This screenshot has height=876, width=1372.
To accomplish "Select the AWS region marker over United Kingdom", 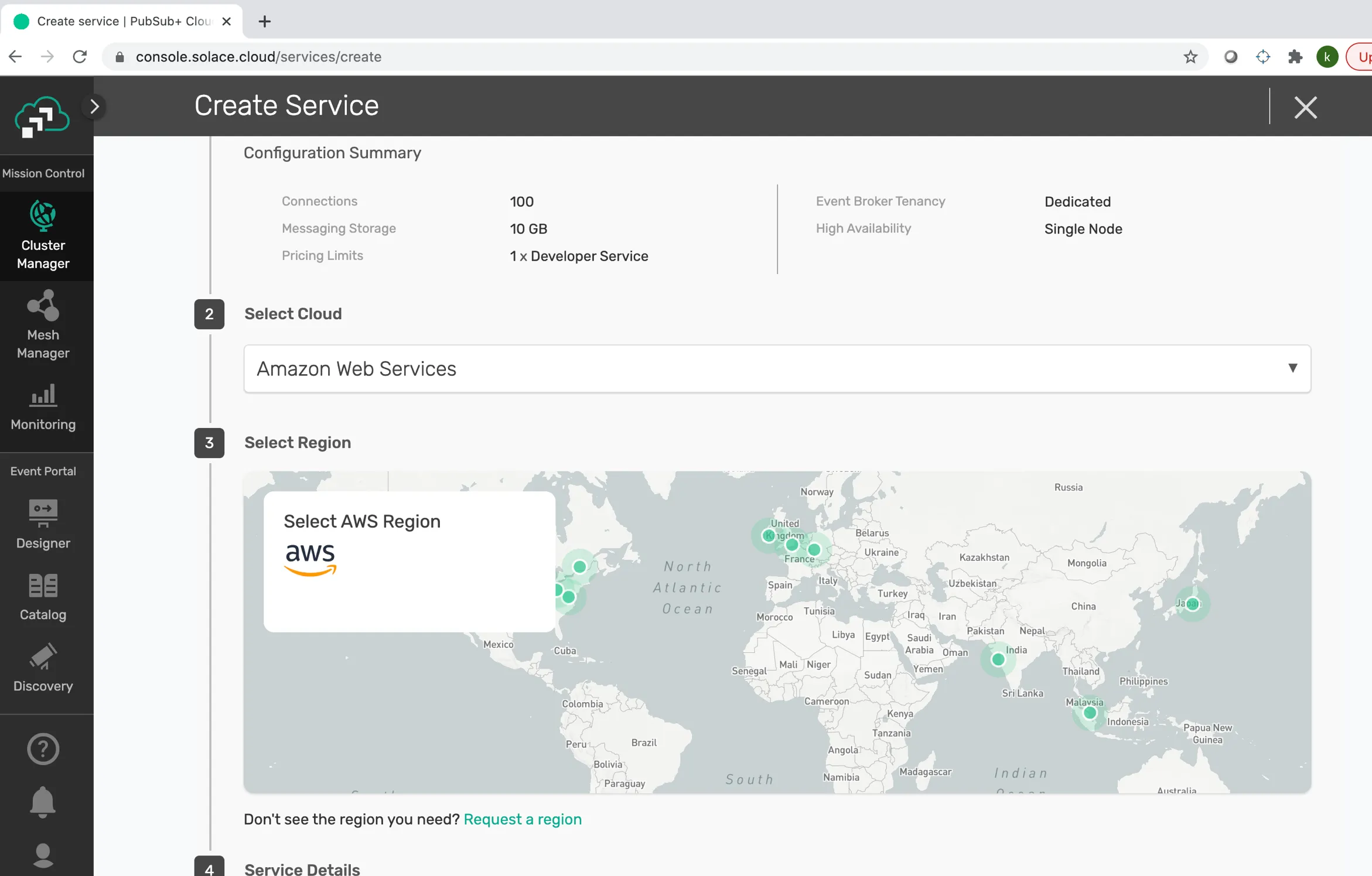I will [769, 535].
